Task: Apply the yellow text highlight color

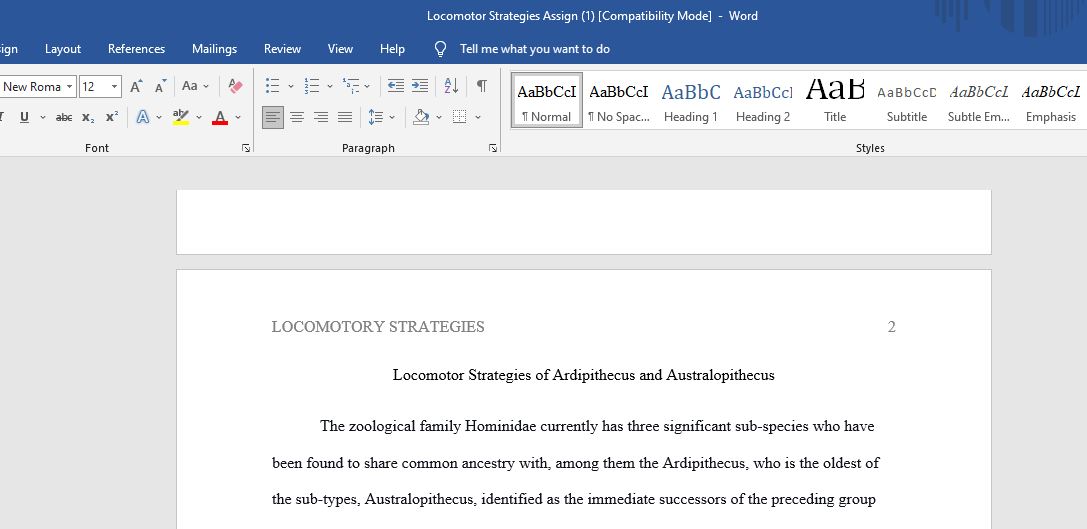Action: click(x=181, y=117)
